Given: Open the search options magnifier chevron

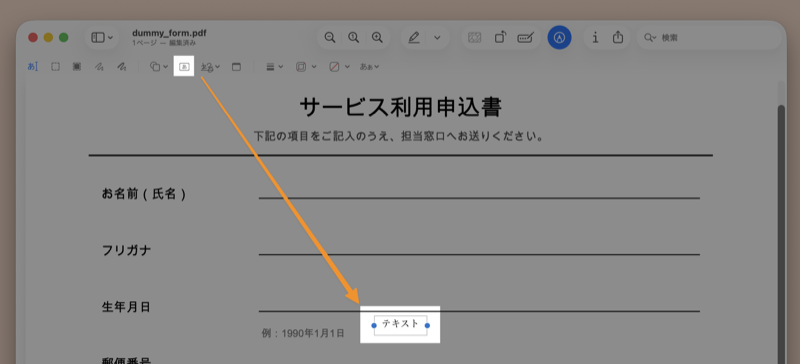Looking at the screenshot, I should (650, 37).
